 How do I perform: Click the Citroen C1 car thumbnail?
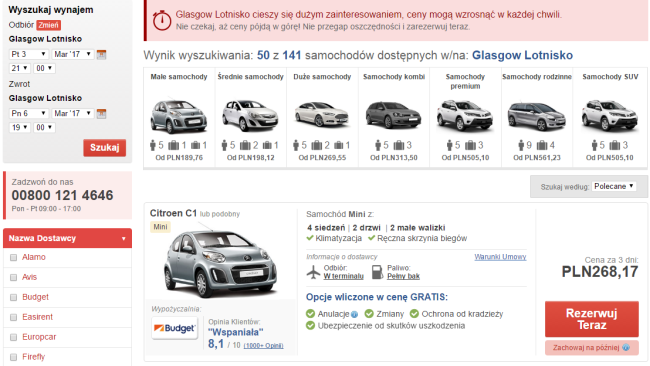220,264
